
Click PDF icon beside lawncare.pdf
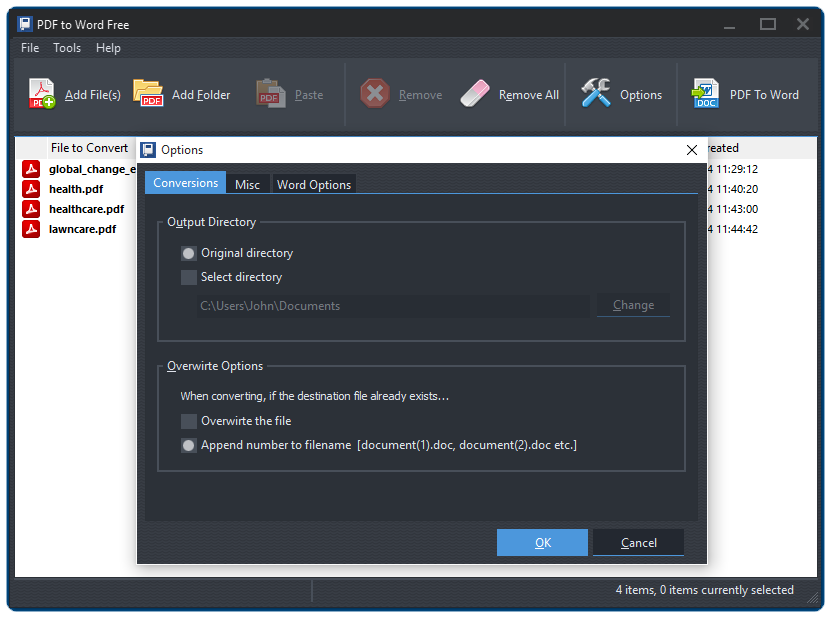coord(31,229)
